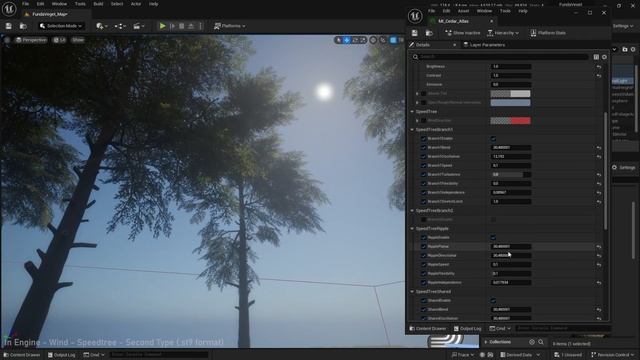Open Output Log in main editor status bar
Image resolution: width=640 pixels, height=360 pixels.
point(62,355)
